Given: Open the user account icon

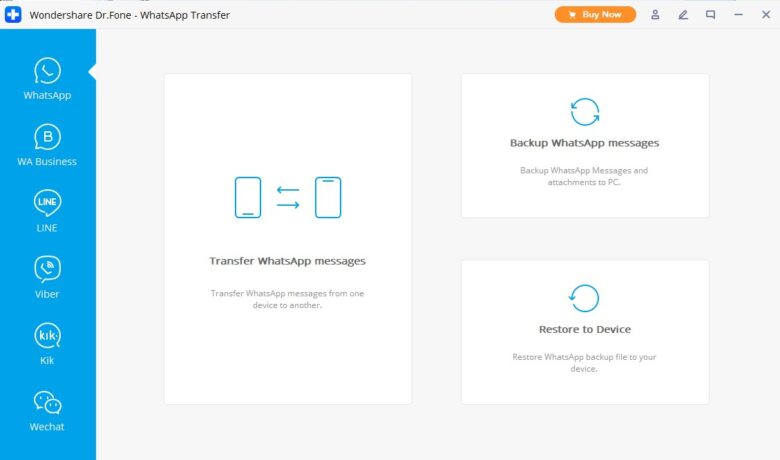Looking at the screenshot, I should [656, 15].
